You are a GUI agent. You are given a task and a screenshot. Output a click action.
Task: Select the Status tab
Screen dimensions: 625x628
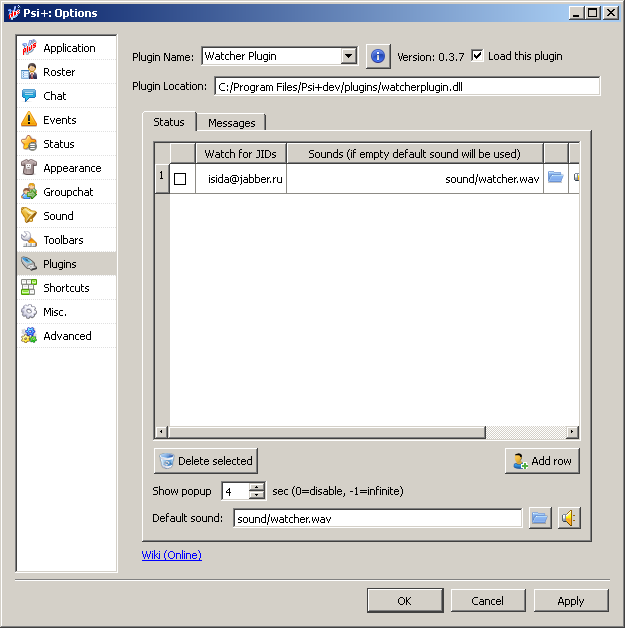point(168,122)
